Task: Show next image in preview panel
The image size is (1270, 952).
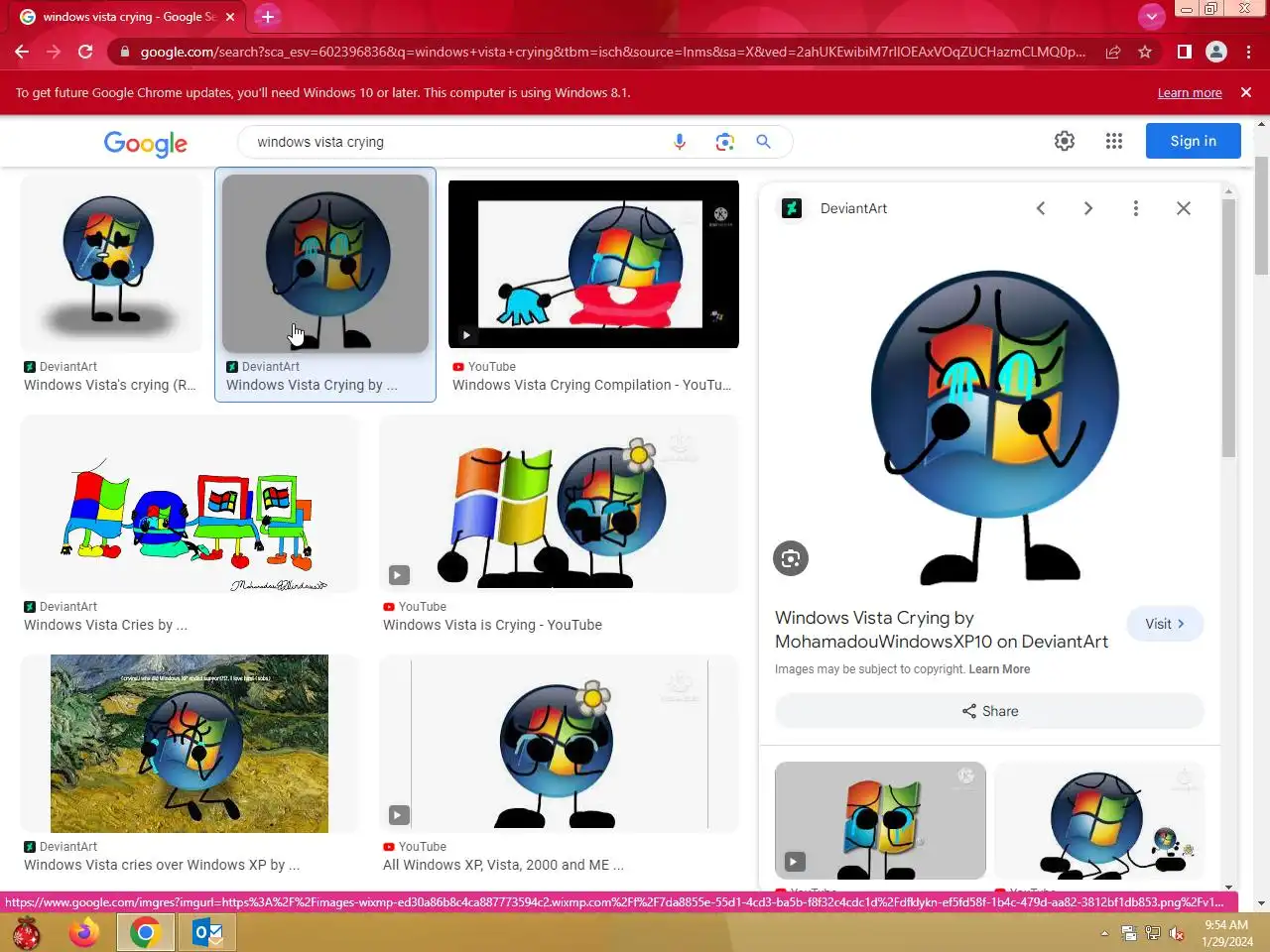Action: pos(1088,208)
